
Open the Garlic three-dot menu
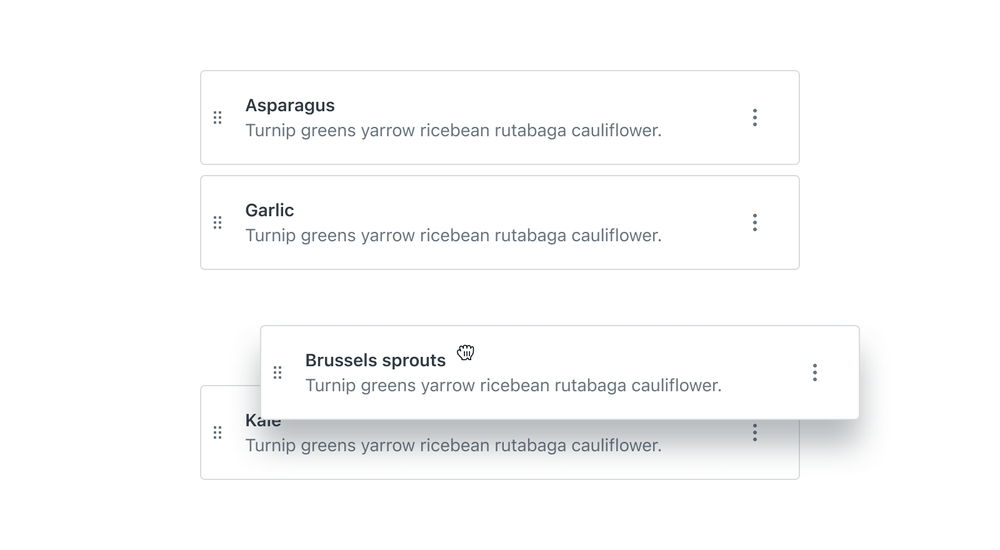755,223
